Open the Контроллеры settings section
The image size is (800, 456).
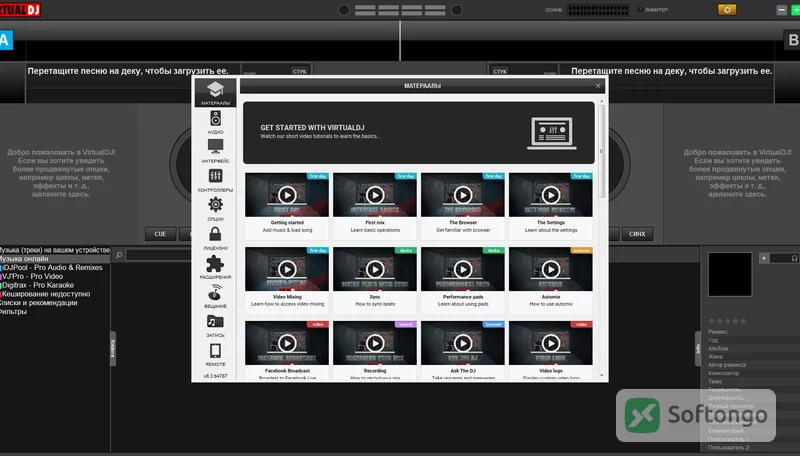(x=215, y=180)
